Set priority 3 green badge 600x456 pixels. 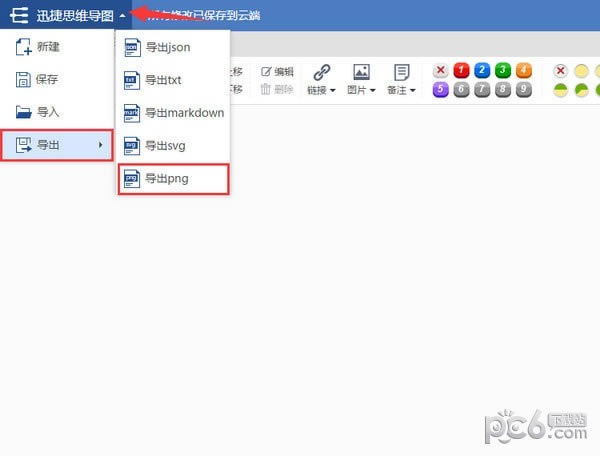pyautogui.click(x=502, y=70)
